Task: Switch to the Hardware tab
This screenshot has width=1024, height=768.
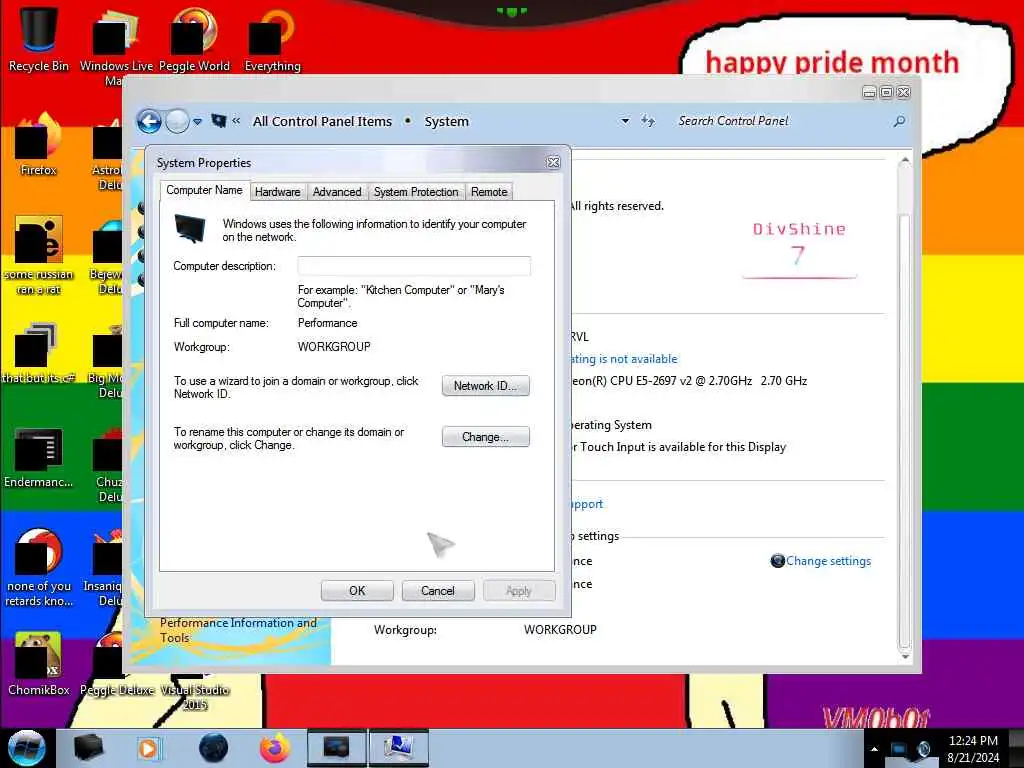Action: click(x=278, y=191)
